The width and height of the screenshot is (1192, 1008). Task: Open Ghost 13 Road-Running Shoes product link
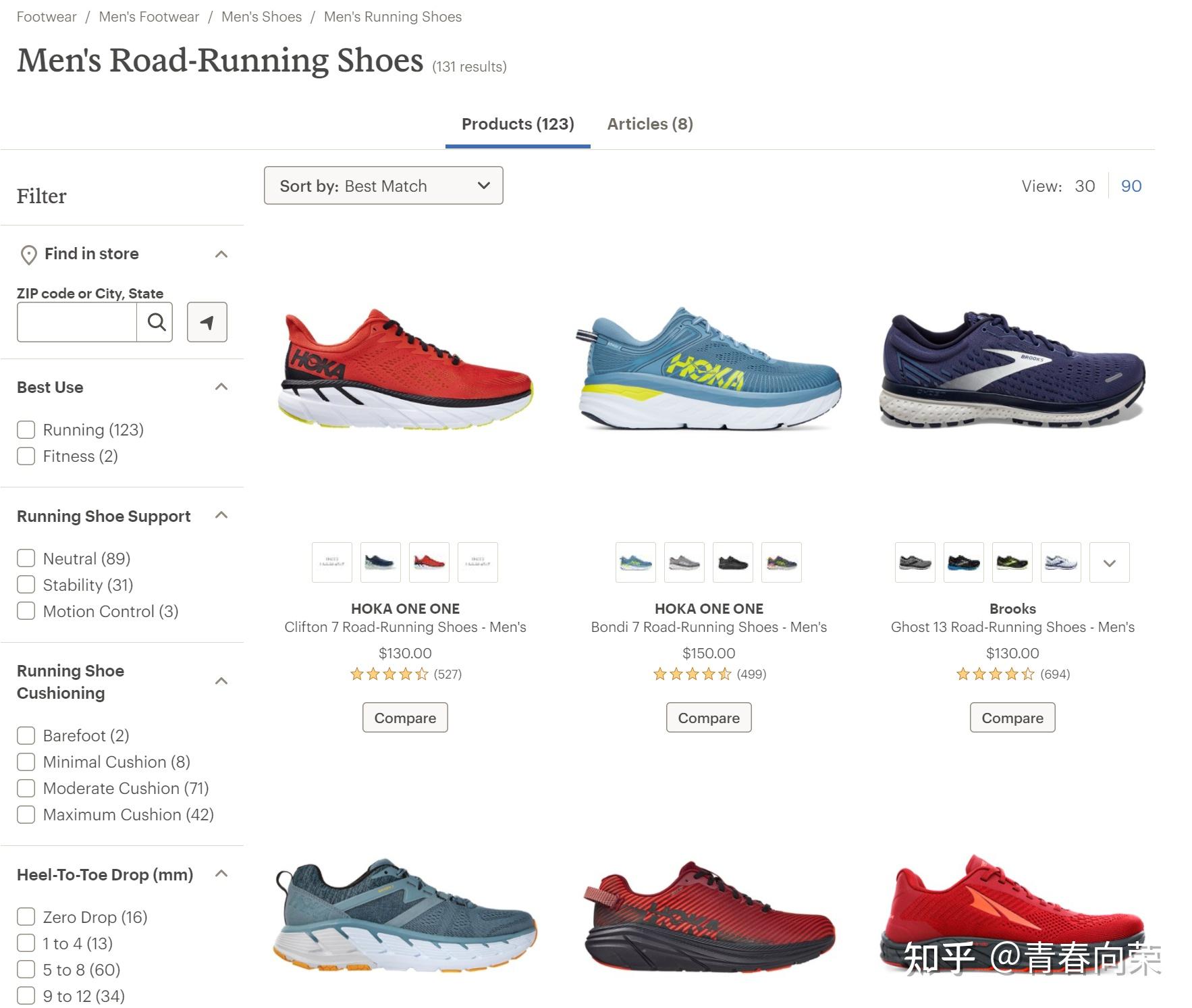(x=1012, y=627)
